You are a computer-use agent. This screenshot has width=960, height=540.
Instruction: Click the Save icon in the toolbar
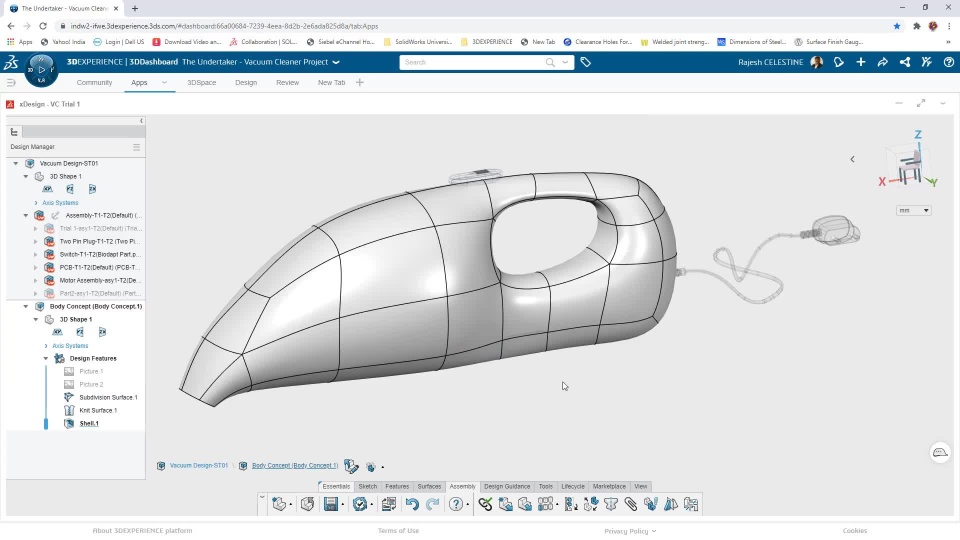click(330, 505)
